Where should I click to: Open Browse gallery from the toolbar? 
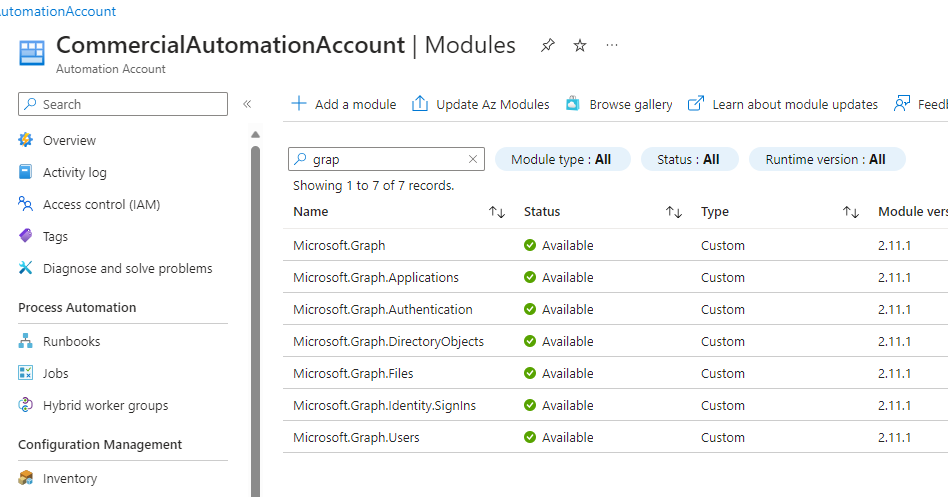pos(619,104)
